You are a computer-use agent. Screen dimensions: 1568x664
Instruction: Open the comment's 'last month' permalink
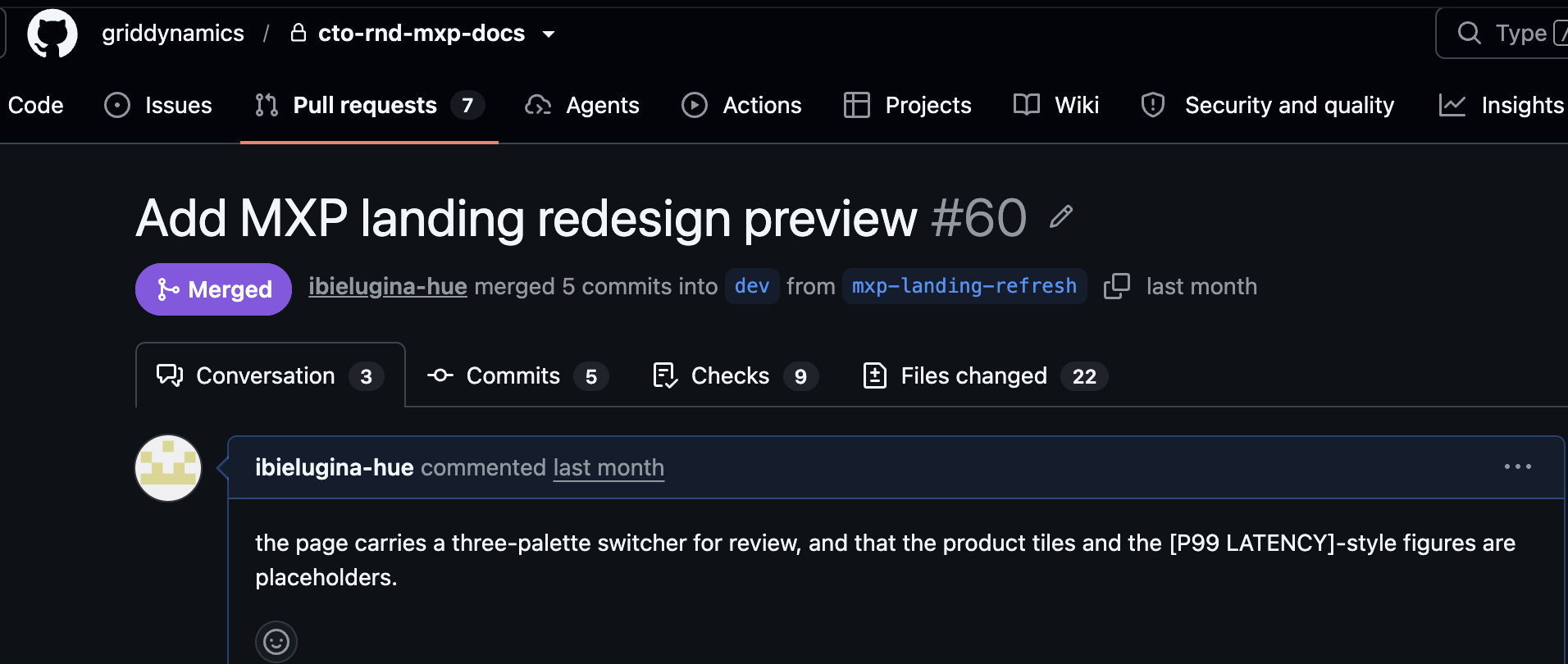(x=609, y=467)
